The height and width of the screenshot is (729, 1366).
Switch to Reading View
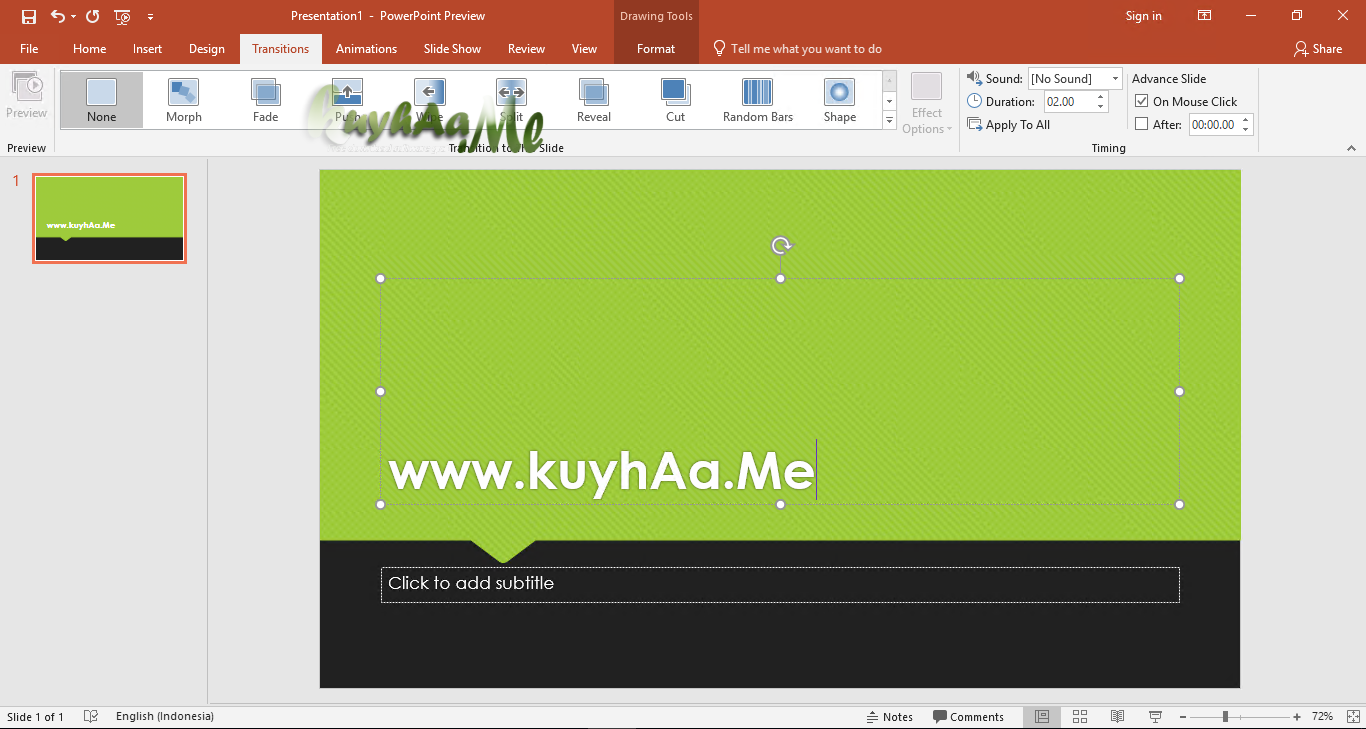coord(1118,717)
